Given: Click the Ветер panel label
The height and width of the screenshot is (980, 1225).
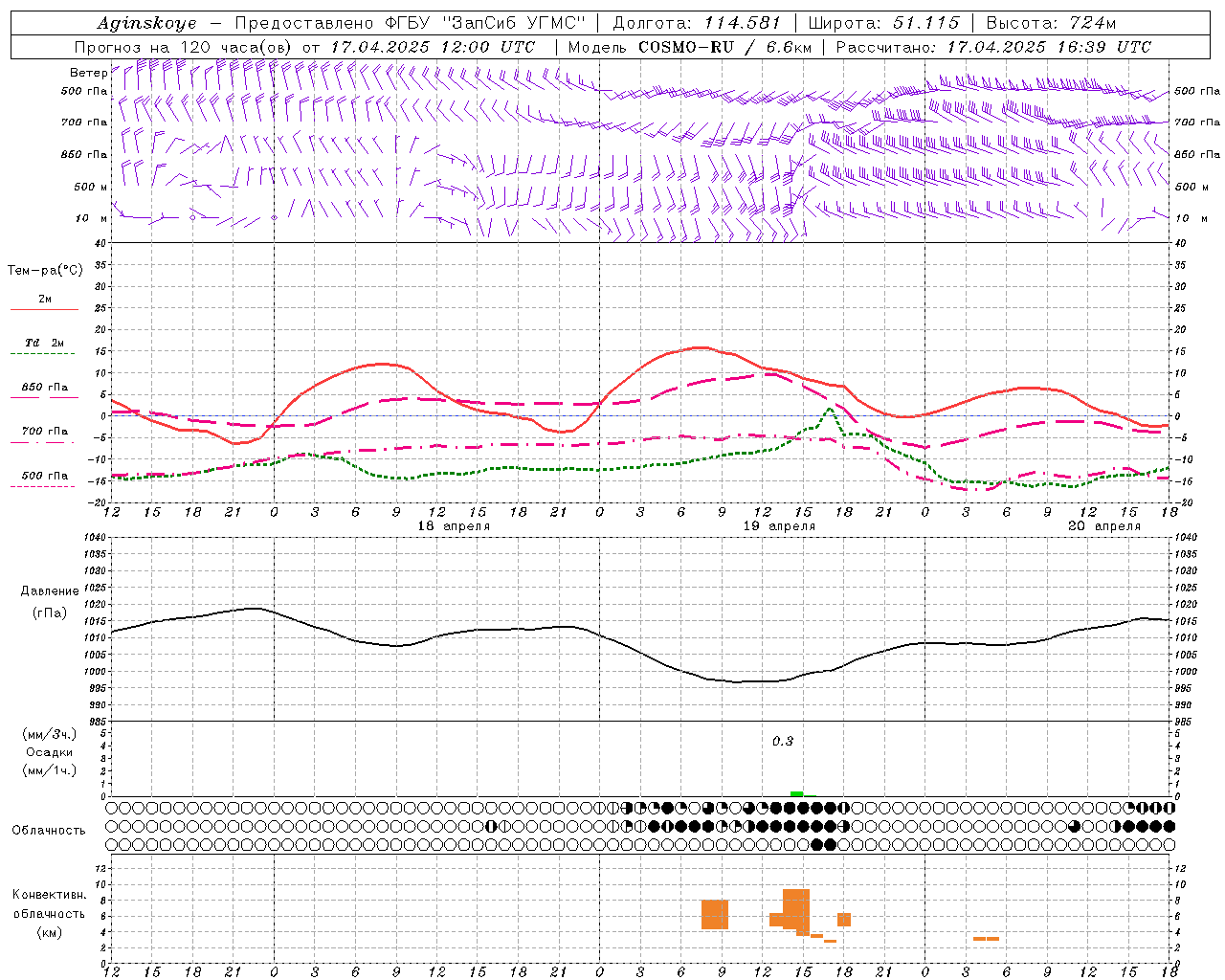Looking at the screenshot, I should [89, 72].
